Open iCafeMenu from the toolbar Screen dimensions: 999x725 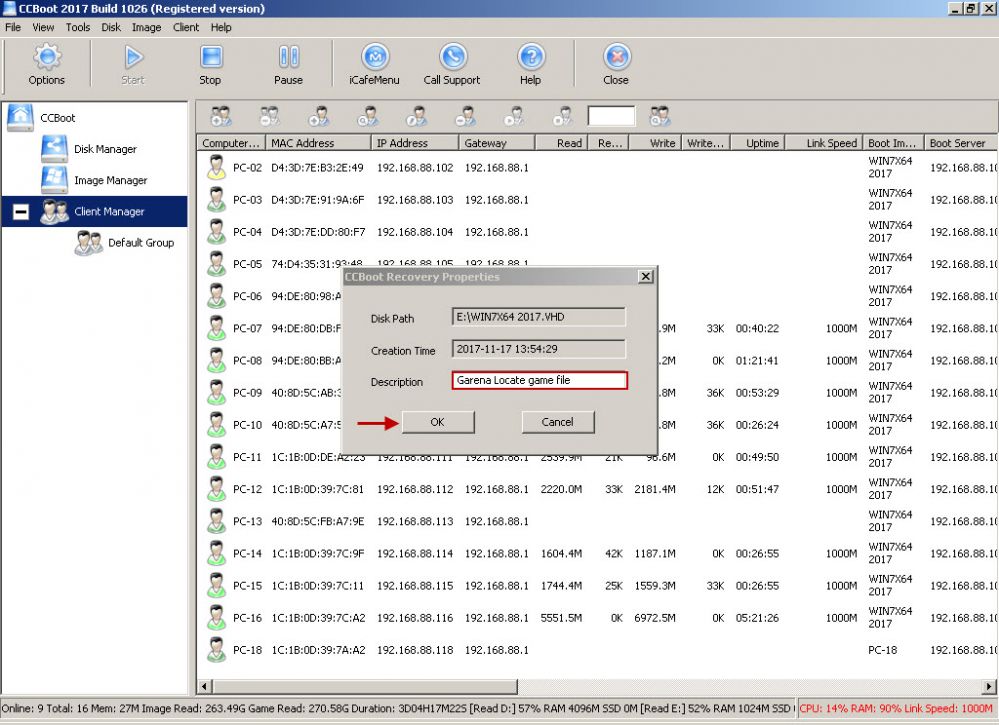coord(374,58)
